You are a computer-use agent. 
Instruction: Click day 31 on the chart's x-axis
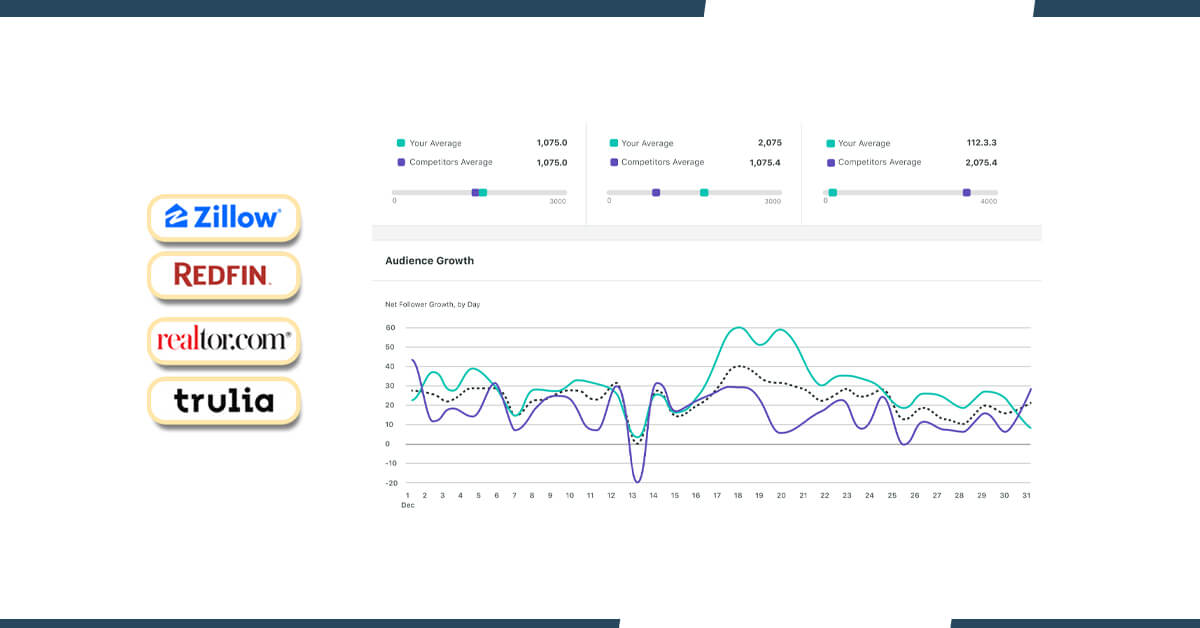pos(1025,495)
